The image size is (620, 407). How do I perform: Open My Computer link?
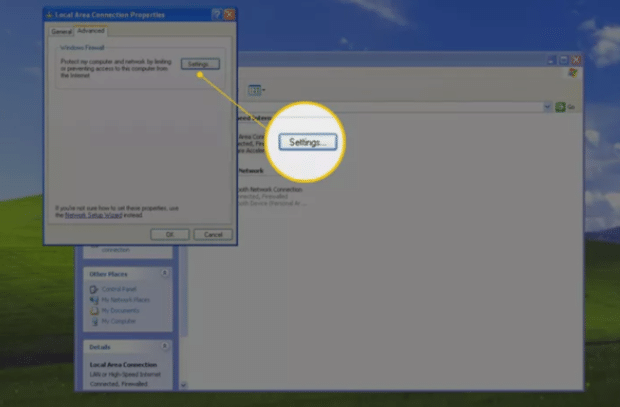click(x=119, y=321)
